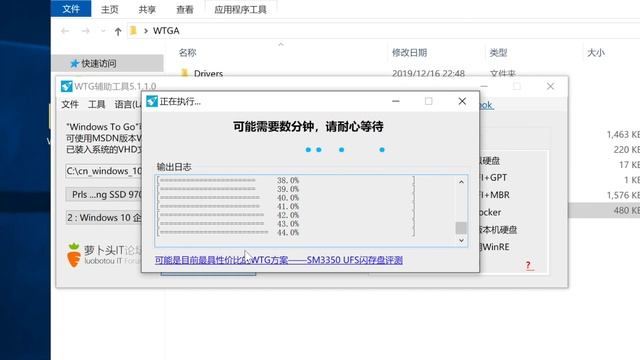Click the cn_windows image path field
The width and height of the screenshot is (640, 360).
pos(104,171)
